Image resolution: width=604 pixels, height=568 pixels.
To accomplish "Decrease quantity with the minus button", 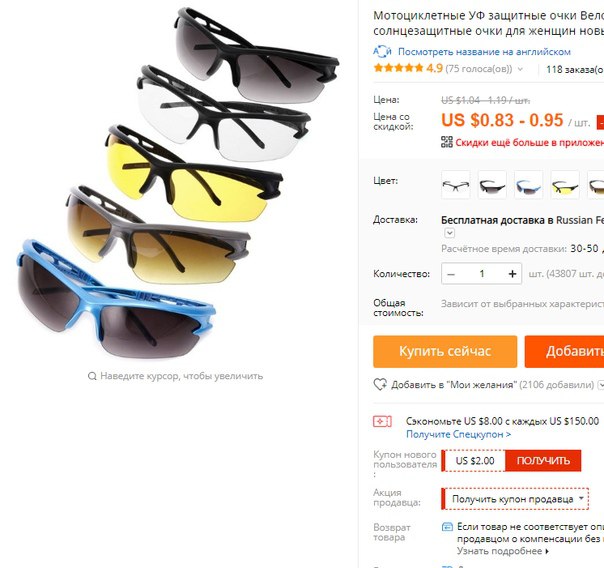I will pos(451,274).
